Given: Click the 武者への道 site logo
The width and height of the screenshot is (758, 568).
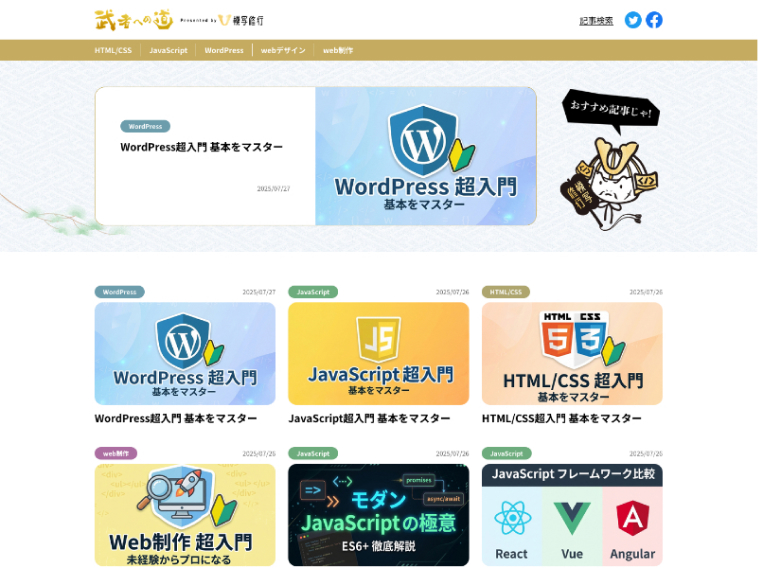Looking at the screenshot, I should [134, 20].
